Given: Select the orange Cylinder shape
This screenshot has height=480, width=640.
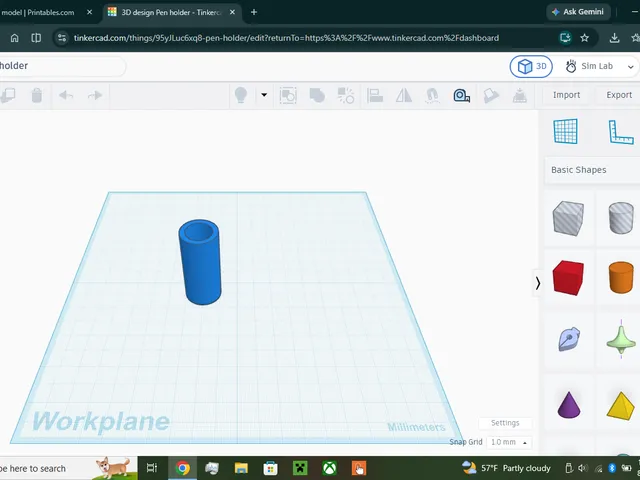Looking at the screenshot, I should (621, 278).
